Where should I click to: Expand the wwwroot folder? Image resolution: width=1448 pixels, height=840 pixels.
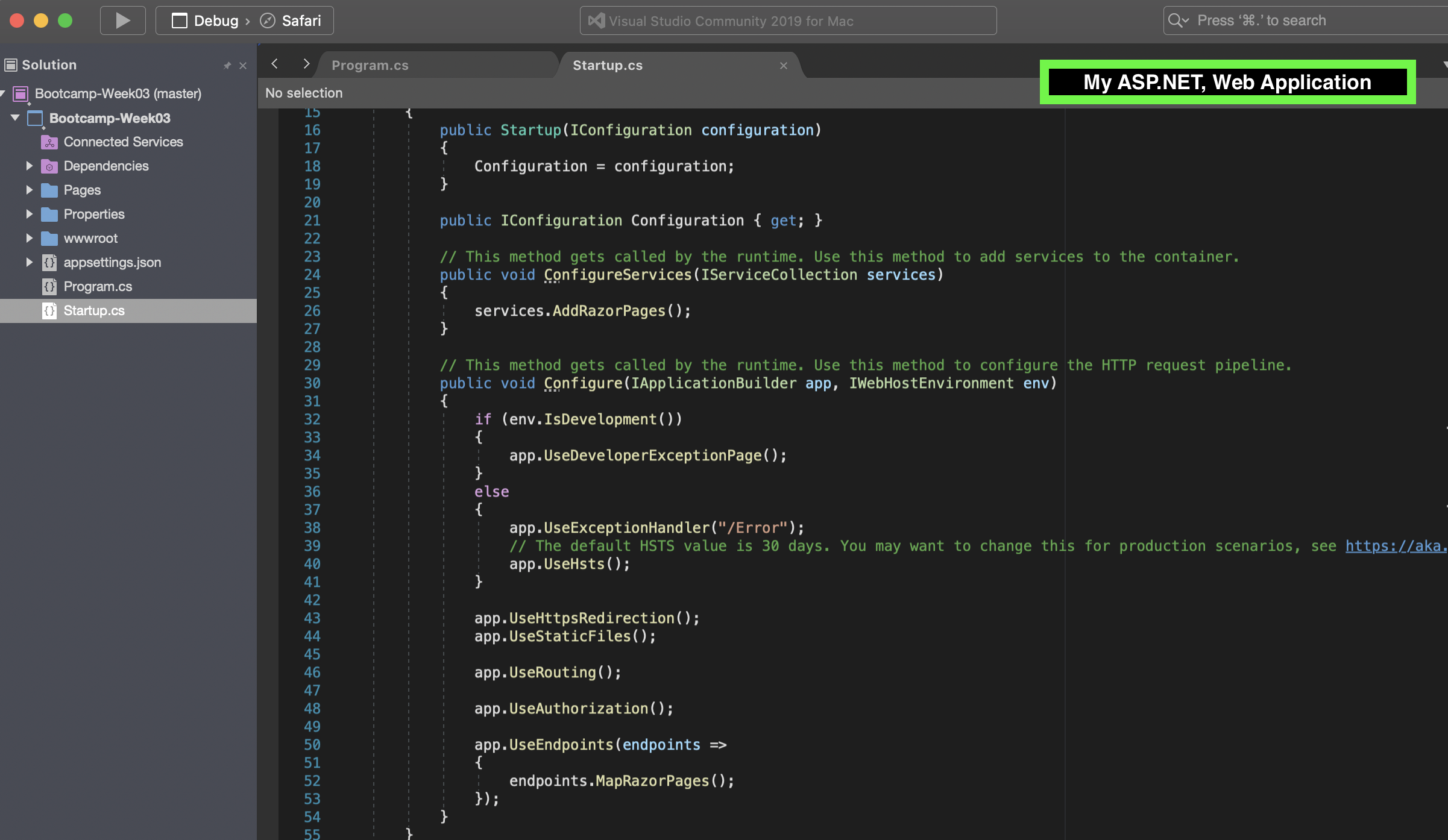pos(29,238)
